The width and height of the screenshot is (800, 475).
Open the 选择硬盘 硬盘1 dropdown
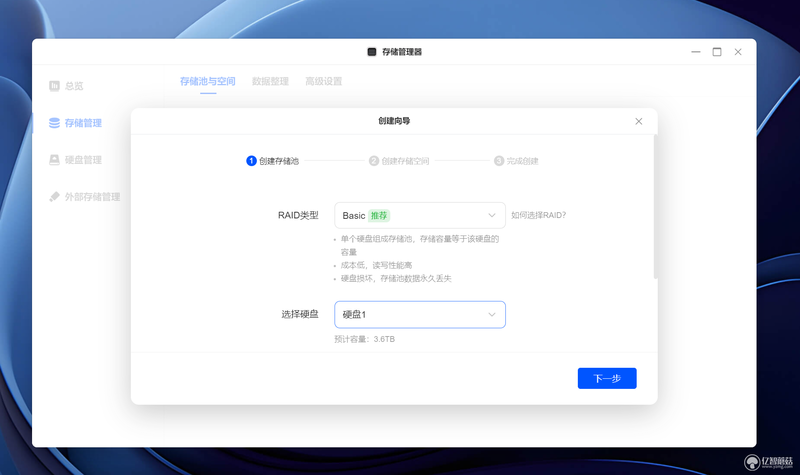[419, 315]
